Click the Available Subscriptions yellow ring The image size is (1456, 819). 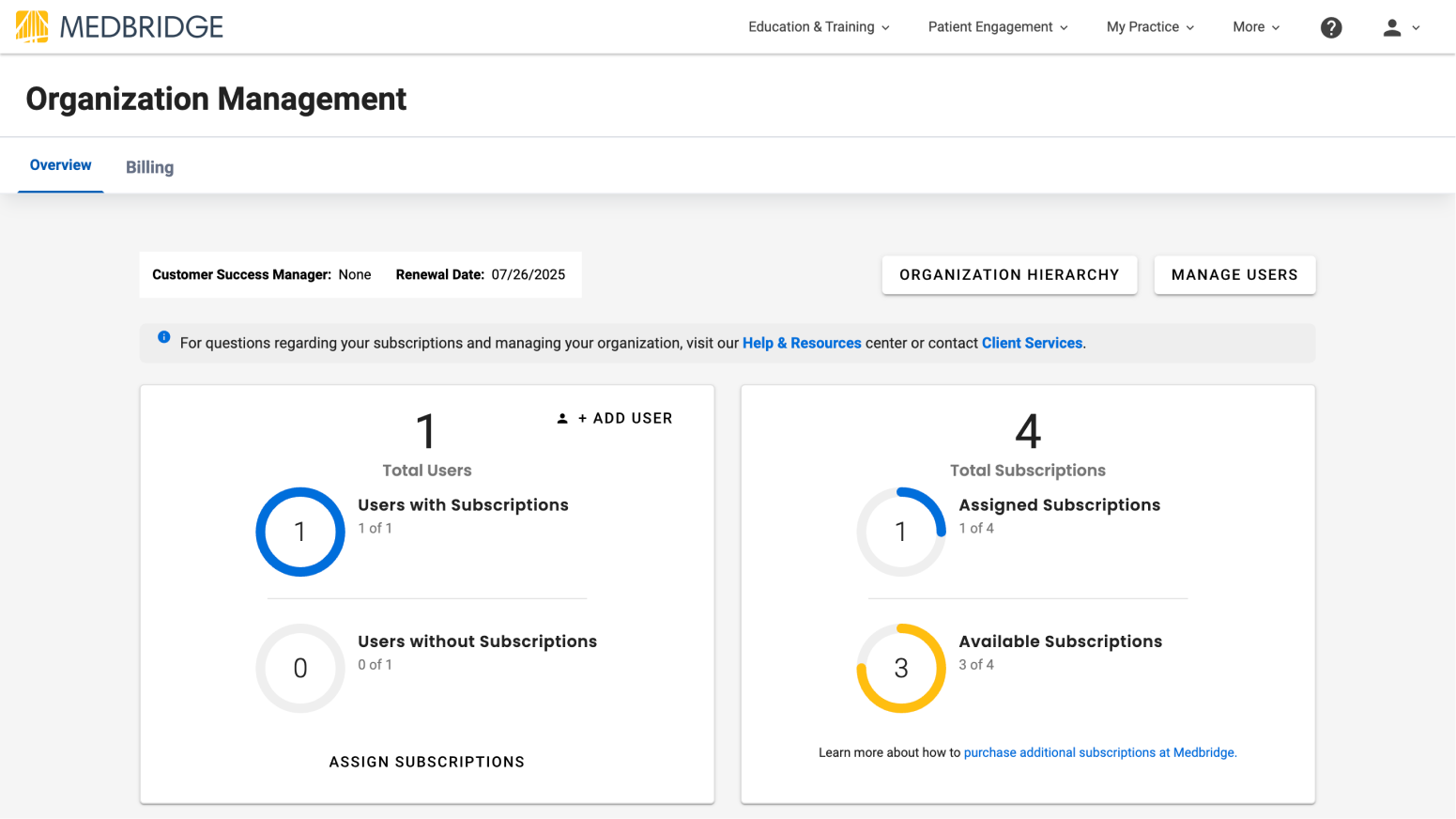click(x=901, y=668)
